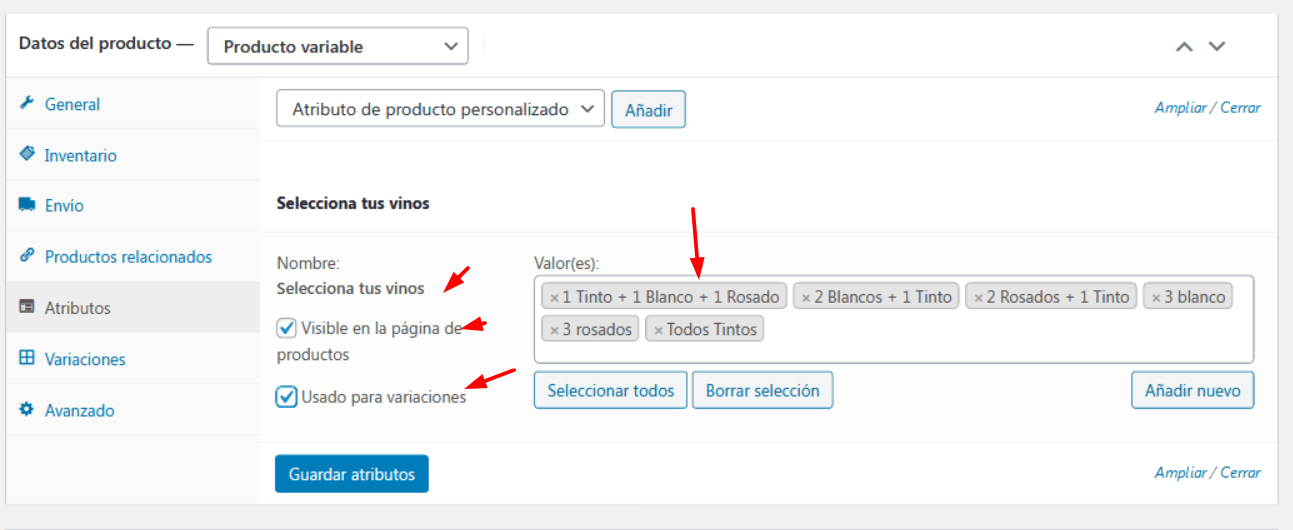Image resolution: width=1293 pixels, height=530 pixels.
Task: Toggle 'Usado para variaciones' checkbox
Action: (x=287, y=397)
